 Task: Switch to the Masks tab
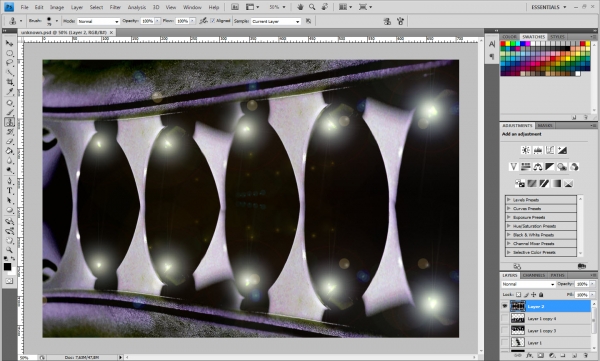545,126
